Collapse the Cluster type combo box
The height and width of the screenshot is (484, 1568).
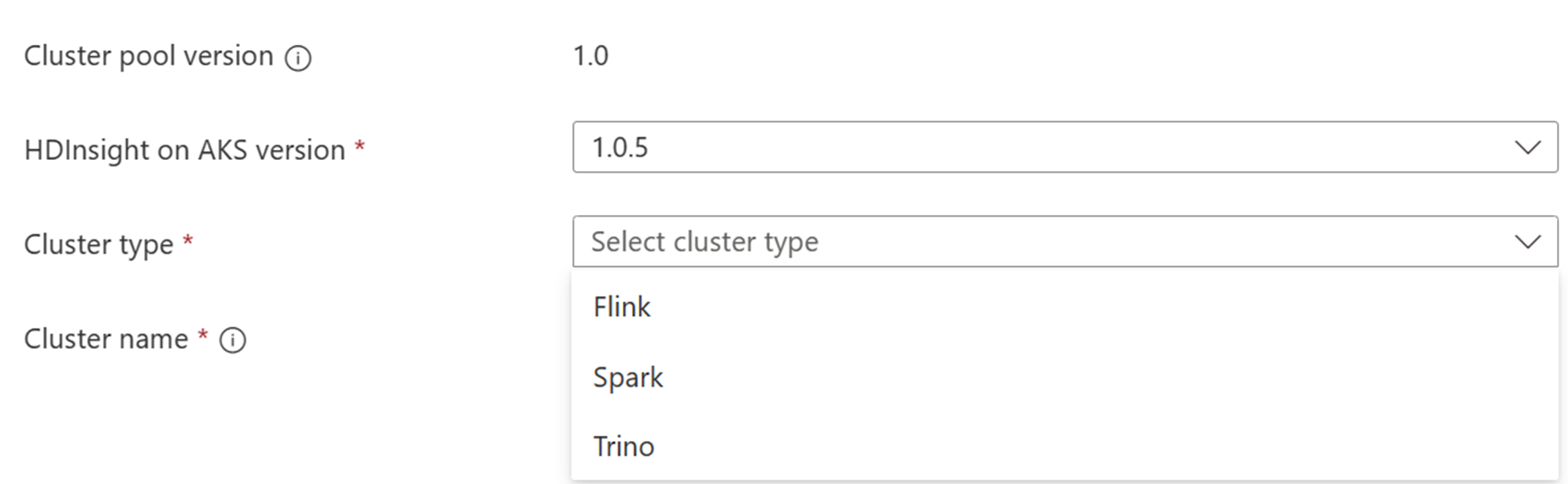[x=1063, y=243]
